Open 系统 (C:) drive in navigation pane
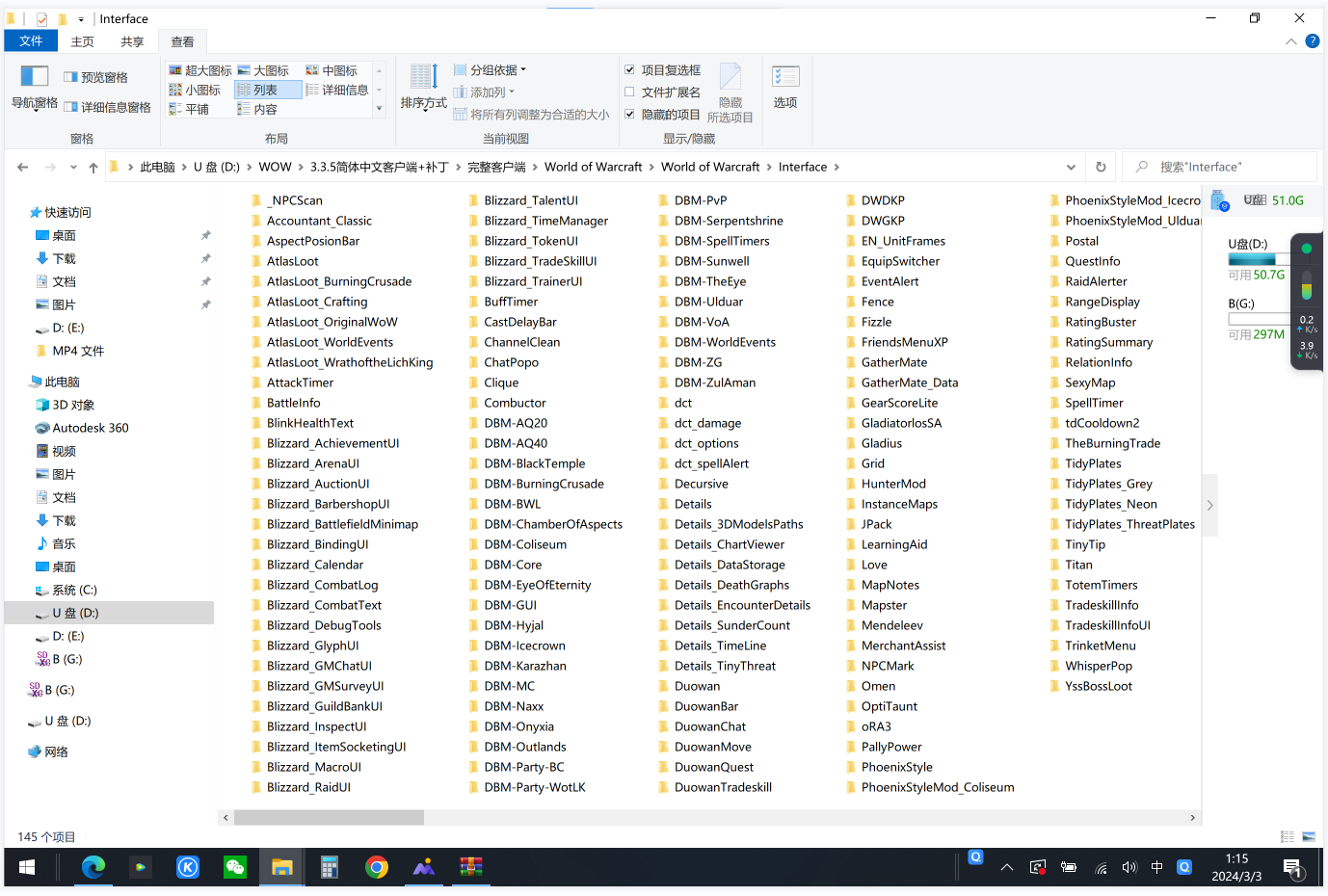Image resolution: width=1328 pixels, height=896 pixels. (x=74, y=590)
